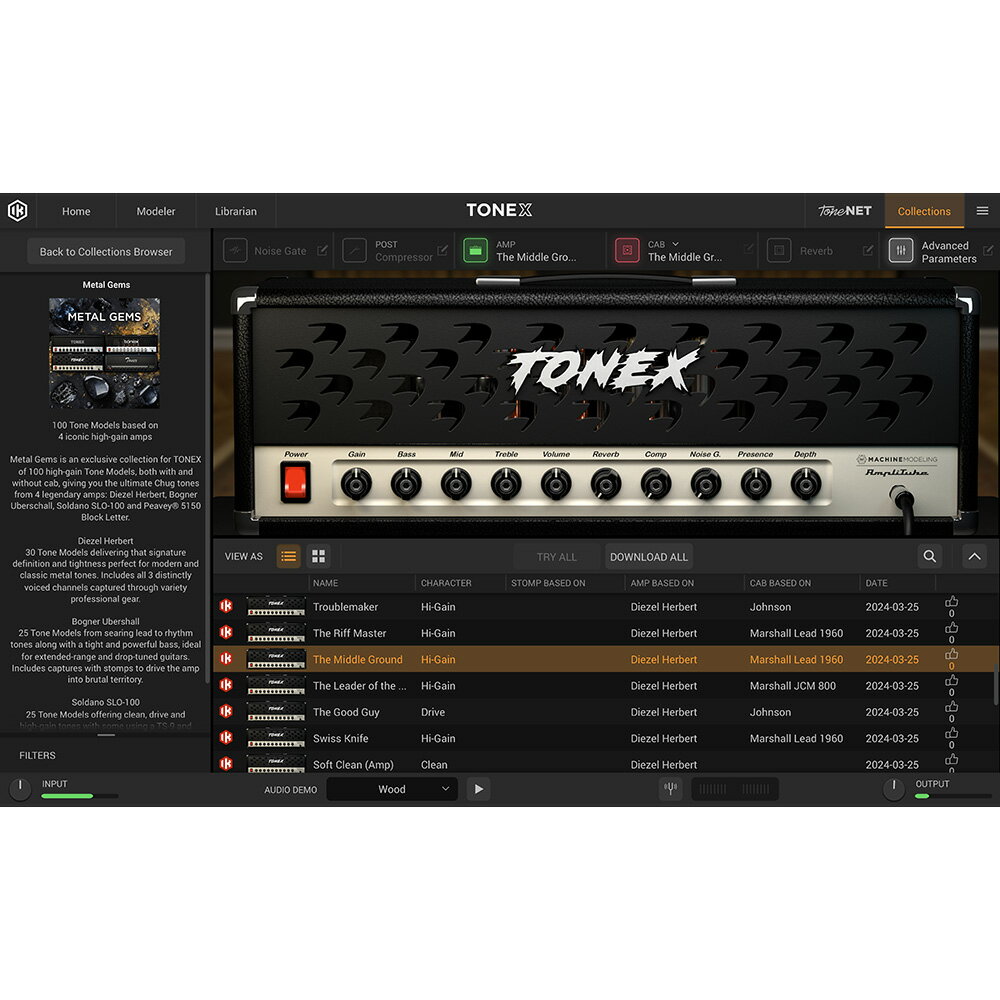
Task: Sort list by NAME column header
Action: [x=325, y=583]
